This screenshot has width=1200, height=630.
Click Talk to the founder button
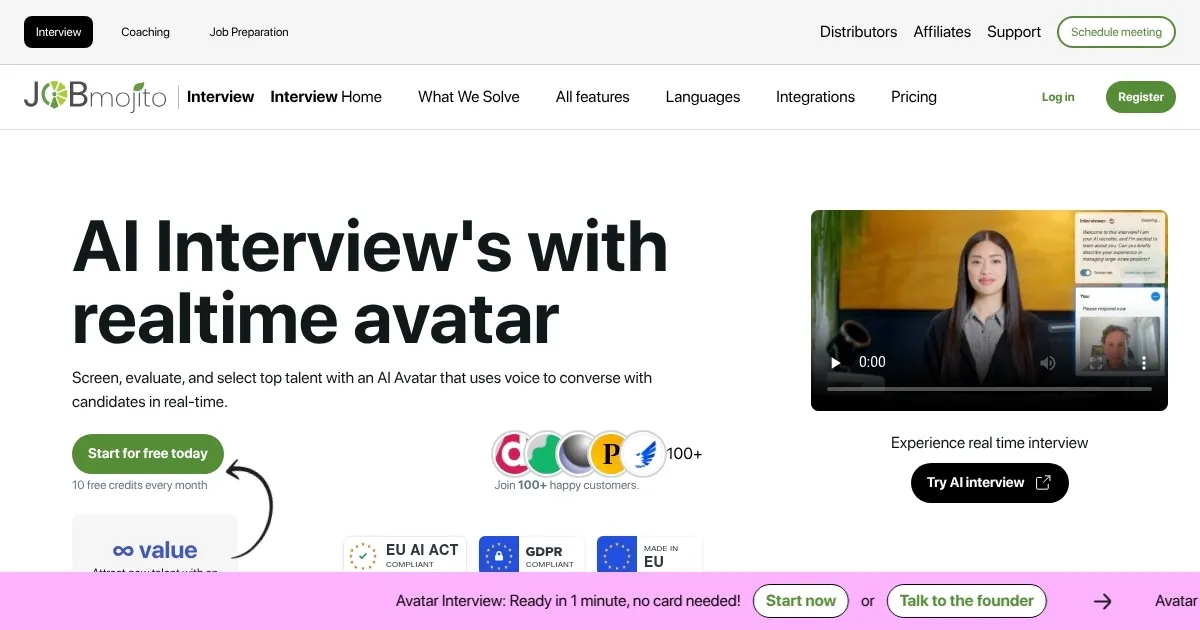click(966, 601)
